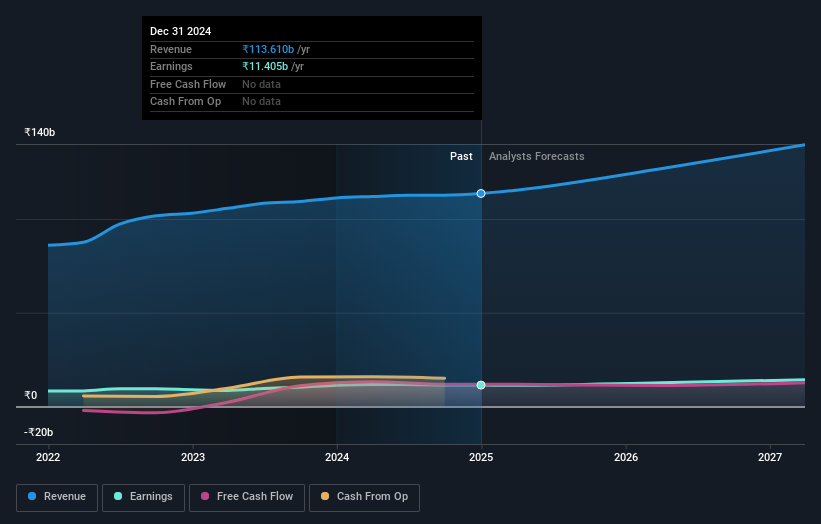This screenshot has height=524, width=821.
Task: Click the 2023 x-axis label
Action: pos(193,458)
